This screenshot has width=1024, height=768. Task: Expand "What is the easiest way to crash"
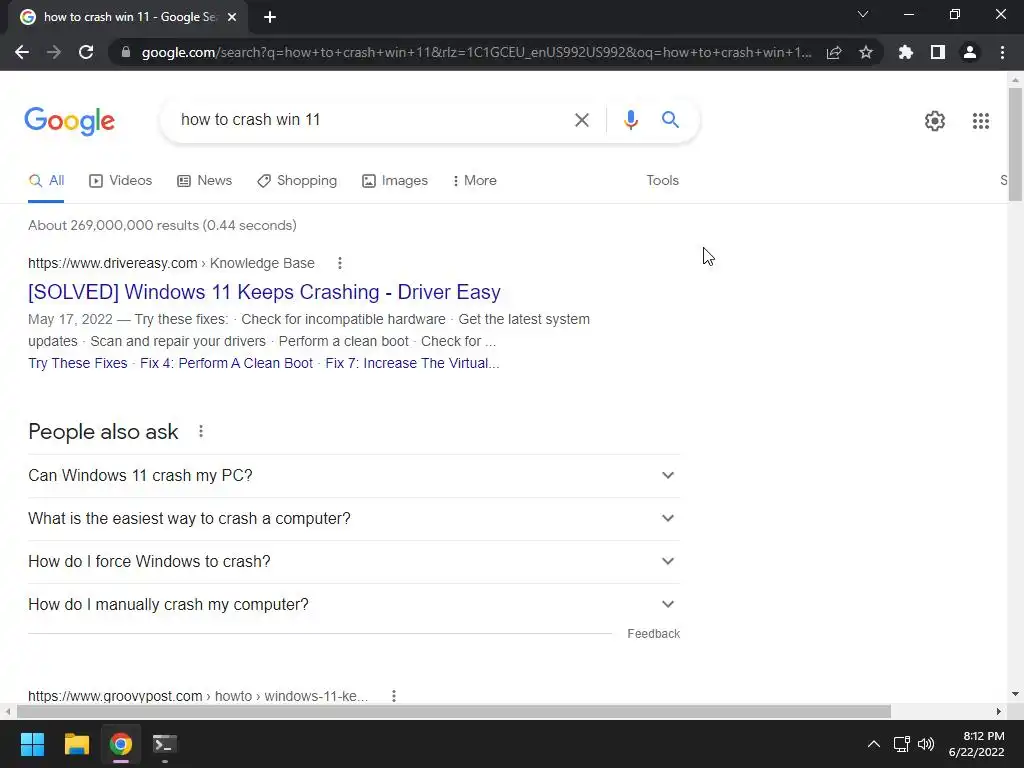pos(354,519)
